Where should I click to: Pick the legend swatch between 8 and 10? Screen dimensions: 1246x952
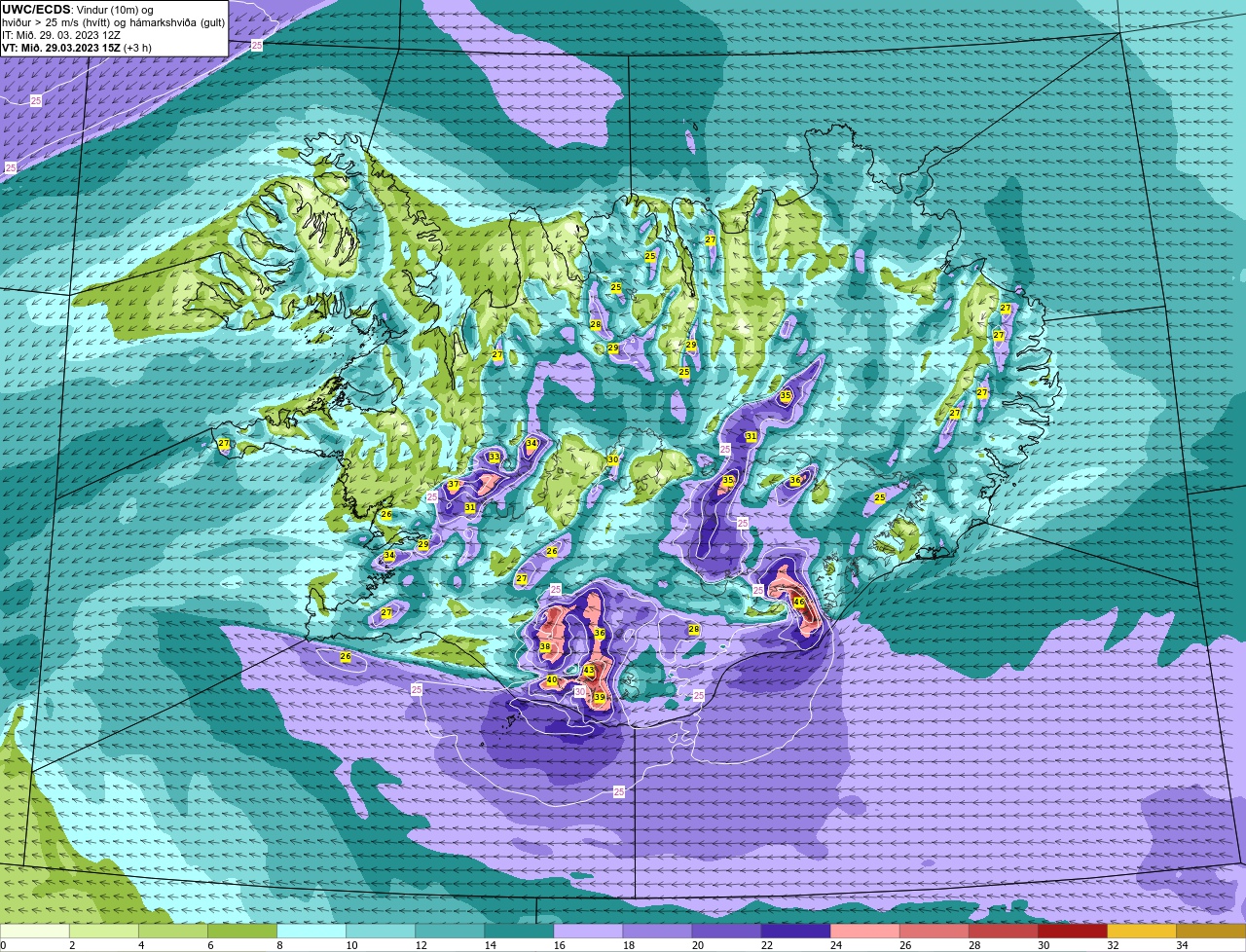point(311,932)
